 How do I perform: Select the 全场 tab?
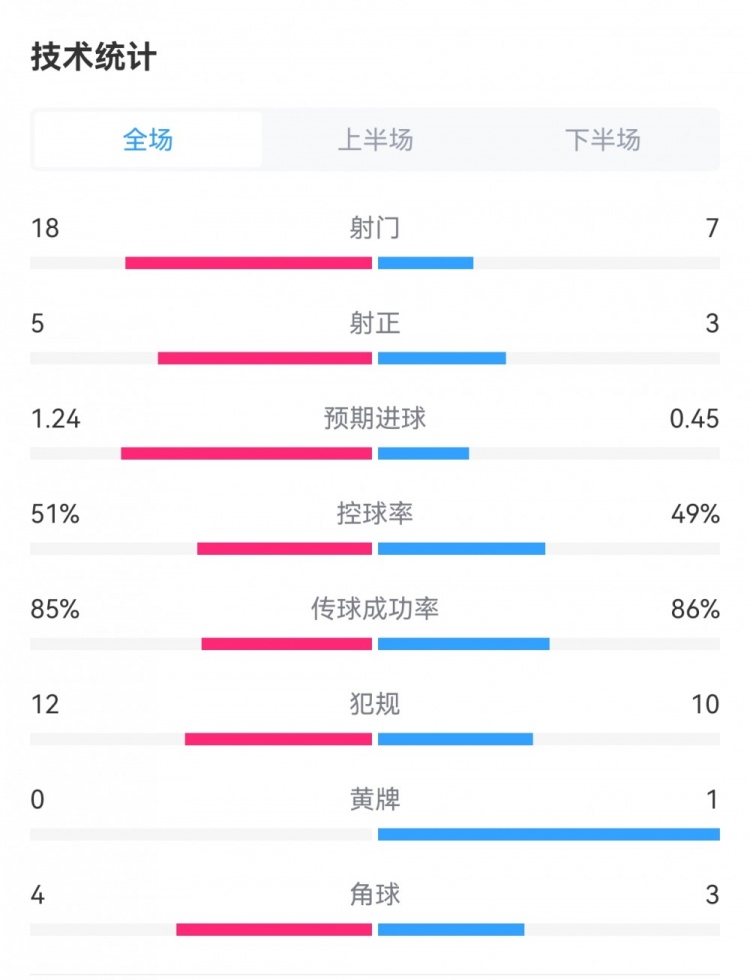tap(148, 140)
